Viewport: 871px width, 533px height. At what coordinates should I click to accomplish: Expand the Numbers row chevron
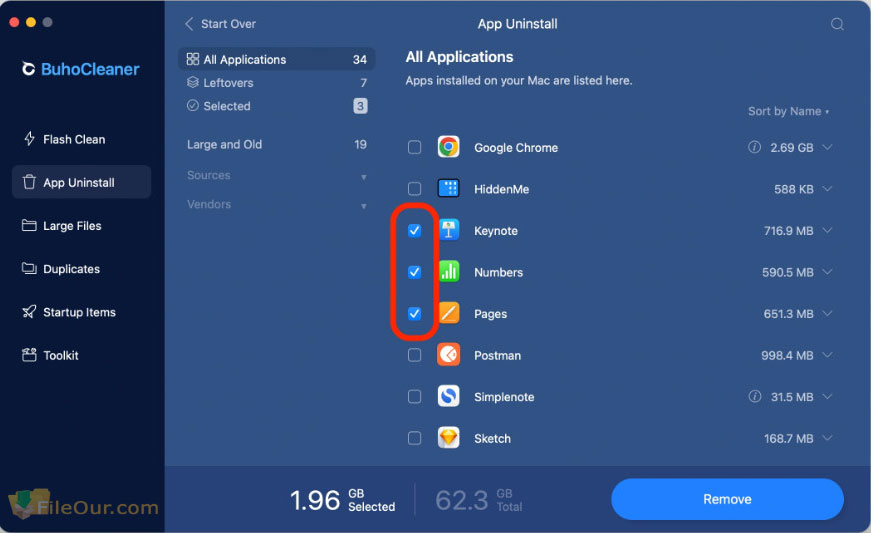(x=827, y=271)
